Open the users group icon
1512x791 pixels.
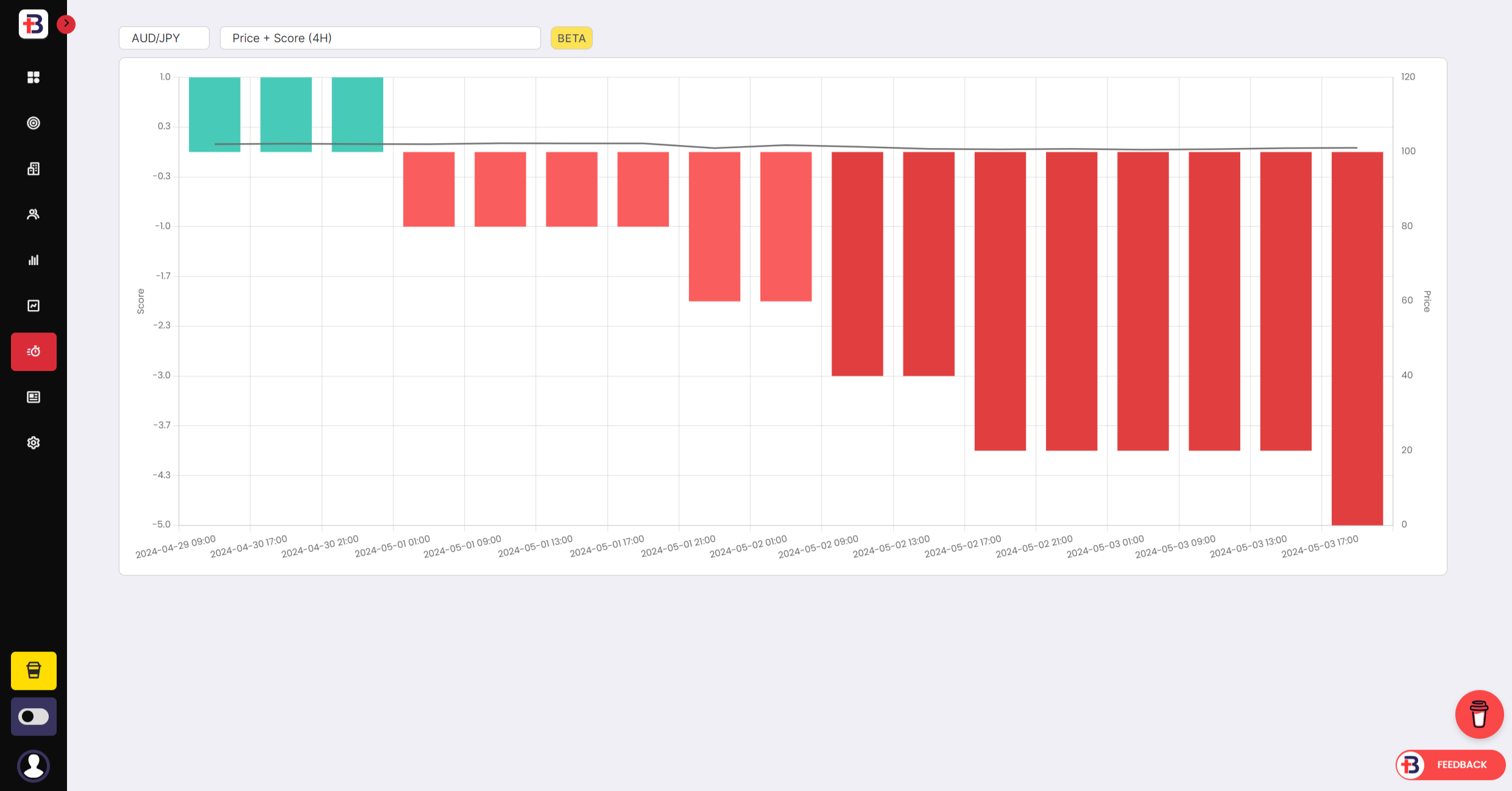pyautogui.click(x=34, y=214)
